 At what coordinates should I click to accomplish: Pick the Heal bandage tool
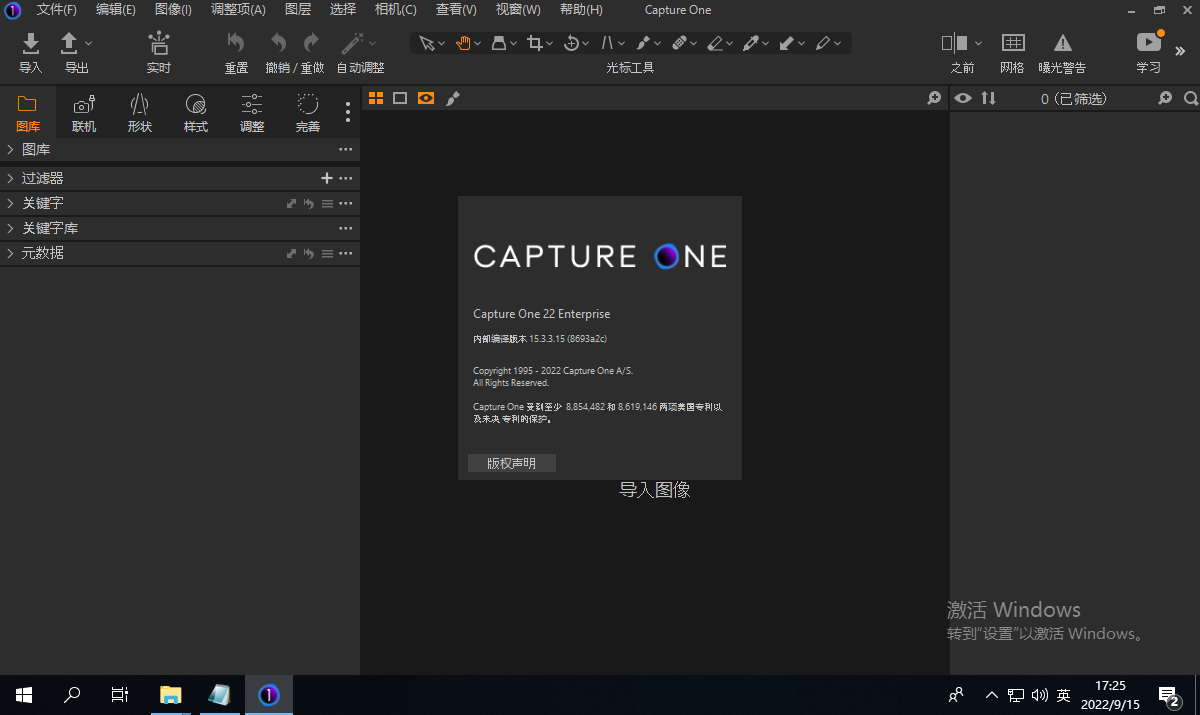(x=679, y=43)
